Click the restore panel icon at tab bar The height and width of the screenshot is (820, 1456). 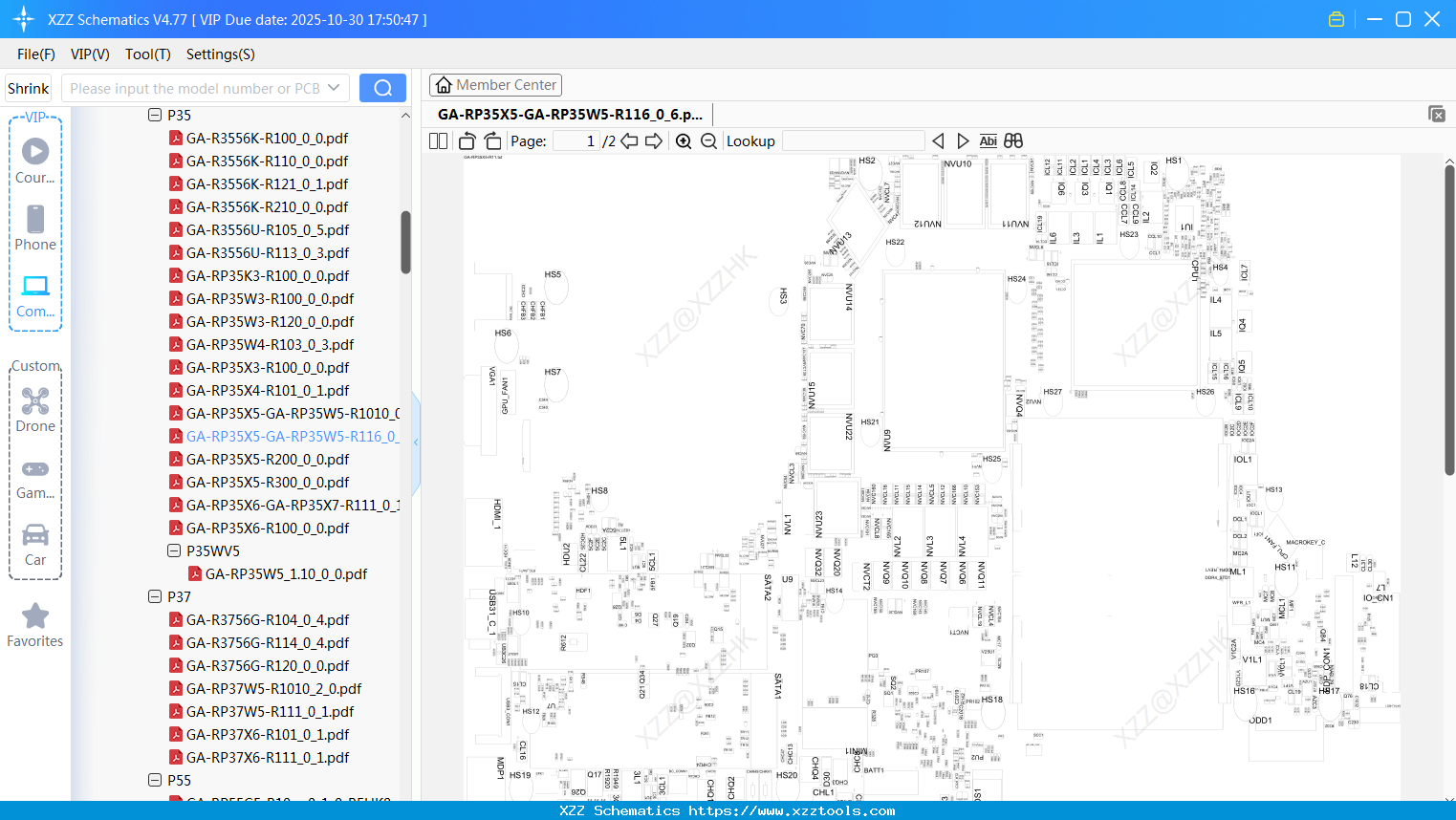pos(1436,114)
